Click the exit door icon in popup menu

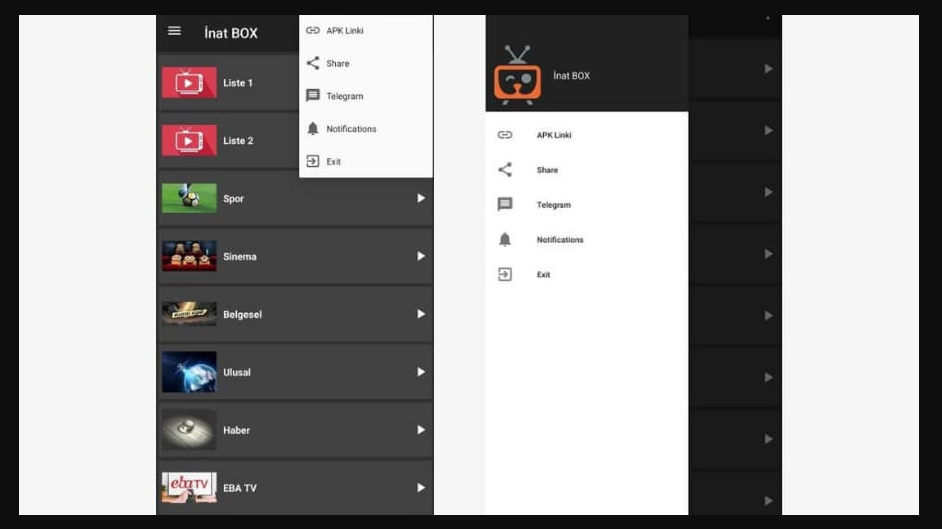(313, 161)
